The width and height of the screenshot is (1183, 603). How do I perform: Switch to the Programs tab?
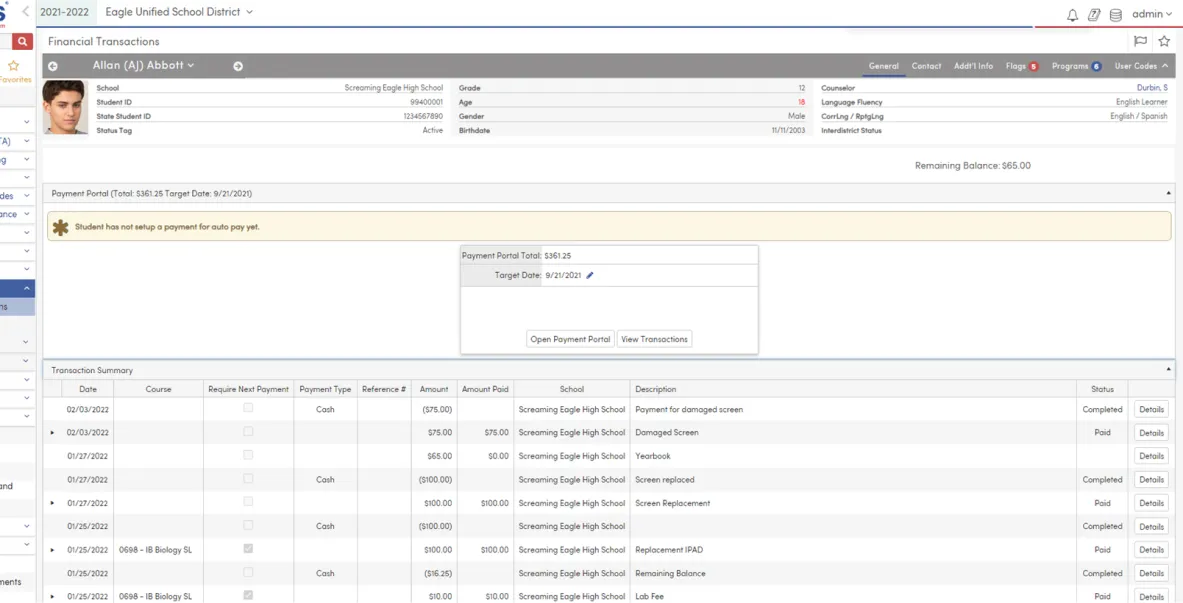(x=1070, y=66)
